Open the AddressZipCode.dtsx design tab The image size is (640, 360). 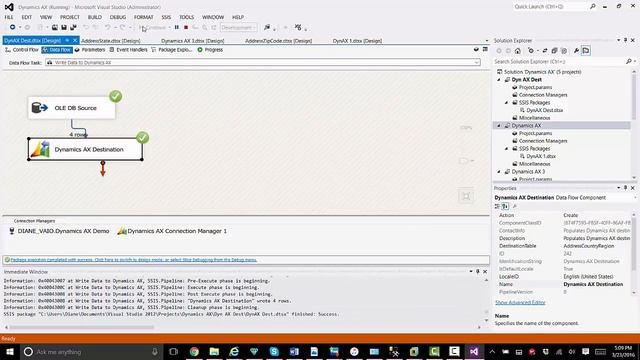click(x=278, y=41)
